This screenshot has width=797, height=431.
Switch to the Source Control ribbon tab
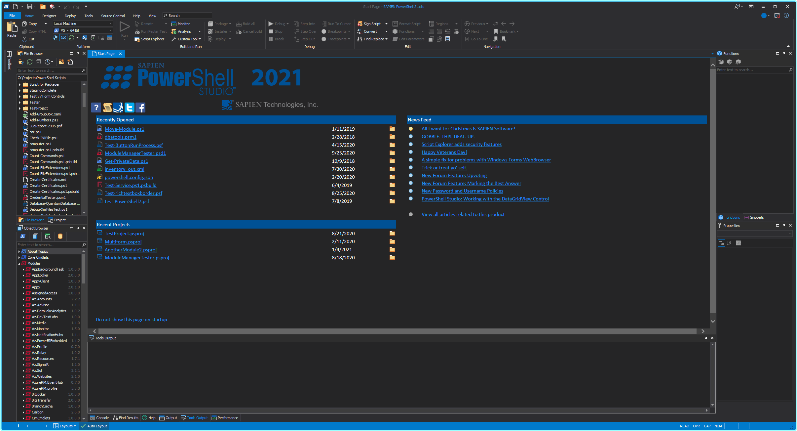click(113, 16)
